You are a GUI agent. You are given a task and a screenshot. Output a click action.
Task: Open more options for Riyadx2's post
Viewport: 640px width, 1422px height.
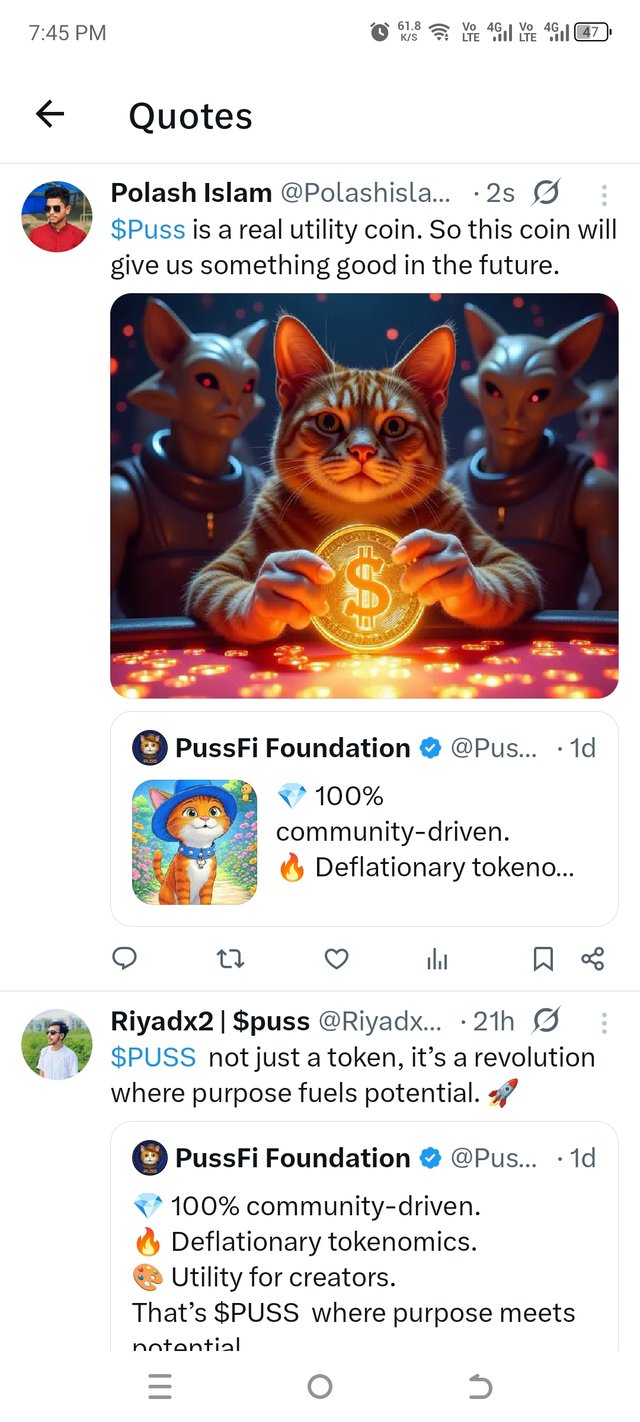coord(604,1022)
